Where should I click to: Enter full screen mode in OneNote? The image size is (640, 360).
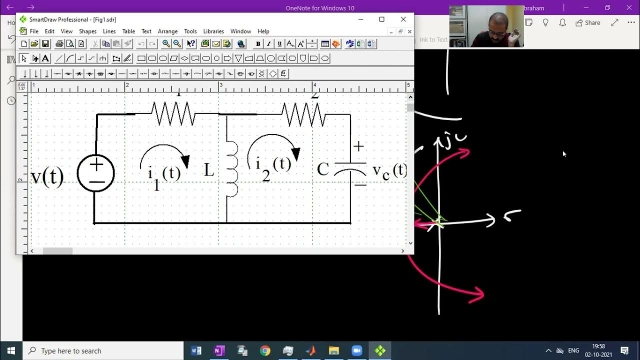615,23
